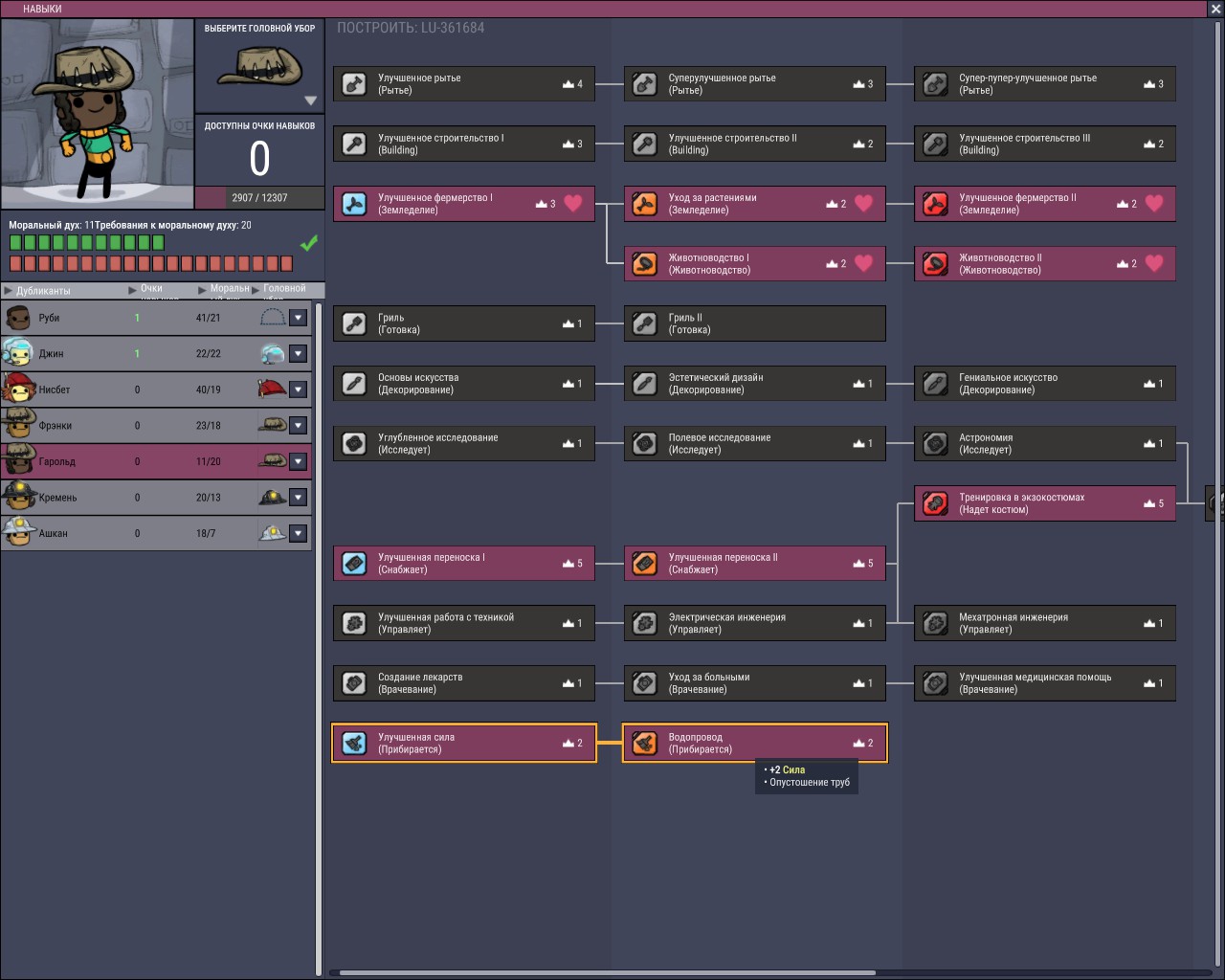Select the Улучшенное строительство I skill icon
Screen dimensions: 1225x980
[354, 144]
